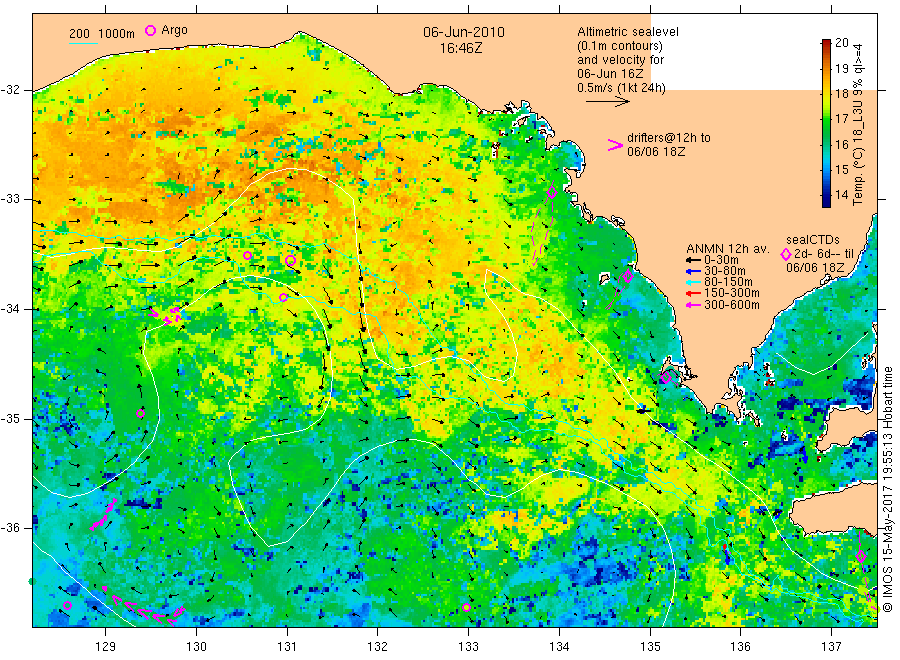900x660 pixels.
Task: Click the blue 30-80m legend arrow
Action: [693, 271]
